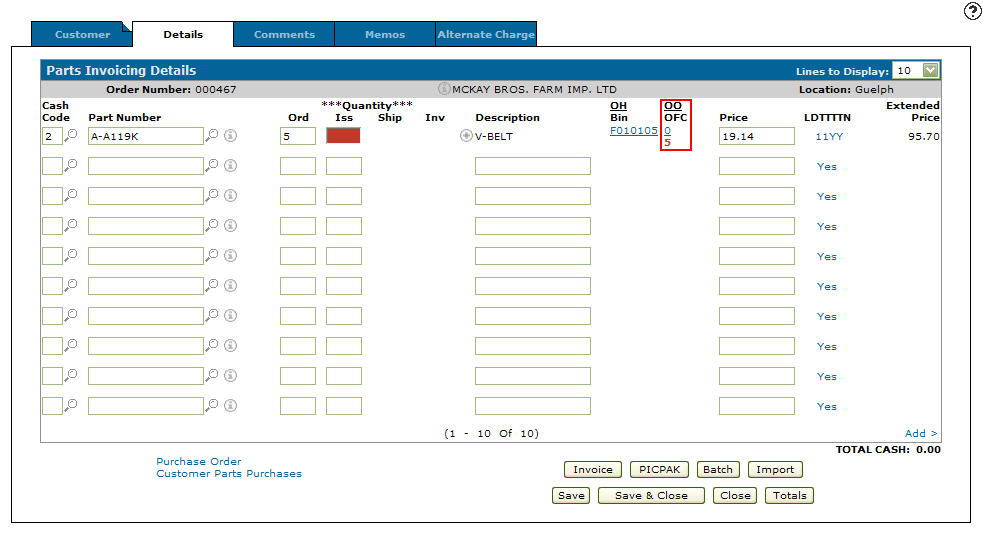Click the Save & Close button
Image resolution: width=983 pixels, height=533 pixels.
pos(651,495)
